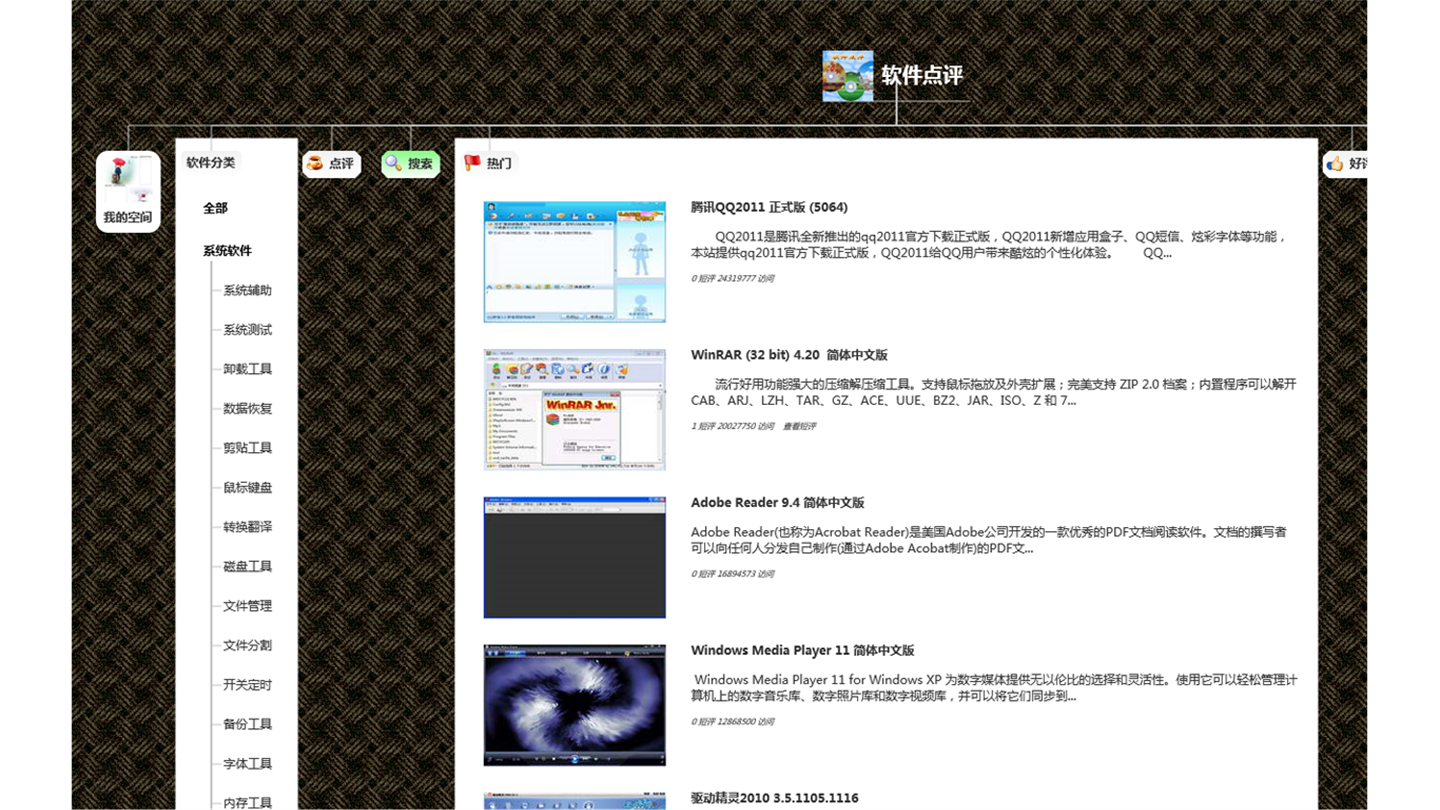Image resolution: width=1440 pixels, height=810 pixels.
Task: Click the WinRAR screenshot thumbnail
Action: click(575, 409)
